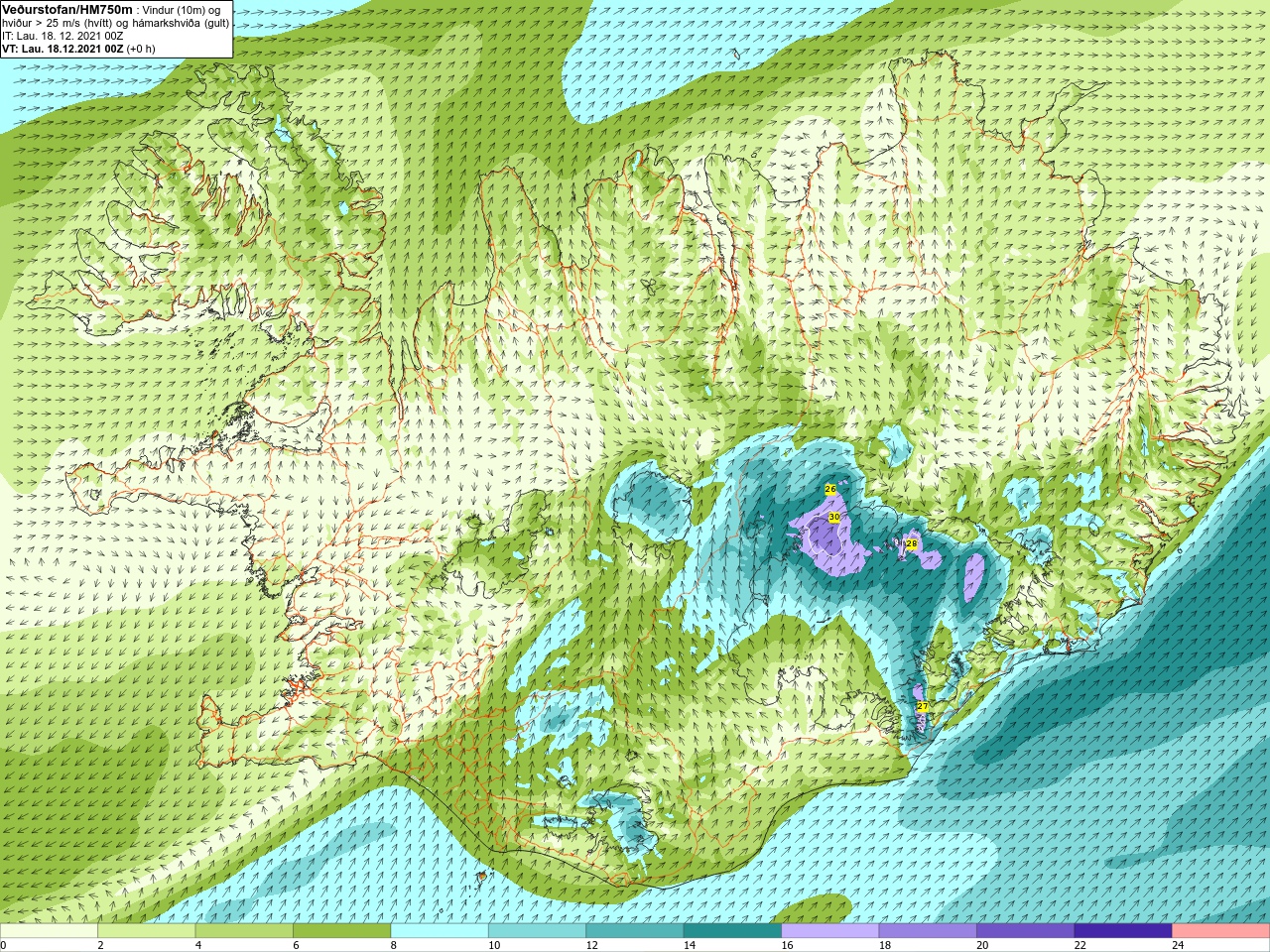
Task: Pick the 4–6 m/s green swatch
Action: point(244,931)
